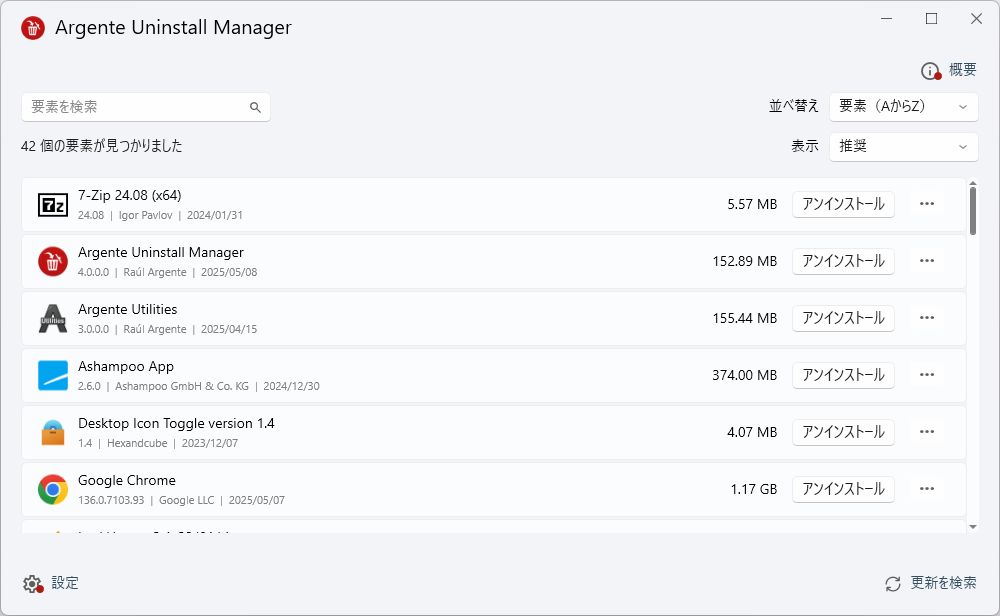The height and width of the screenshot is (616, 1000).
Task: Select the Ashampoo App name text
Action: pos(126,367)
